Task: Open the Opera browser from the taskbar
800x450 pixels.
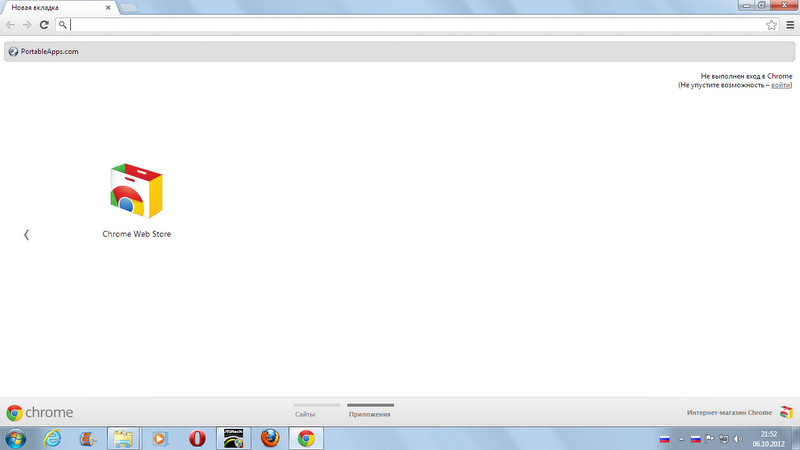Action: [197, 439]
